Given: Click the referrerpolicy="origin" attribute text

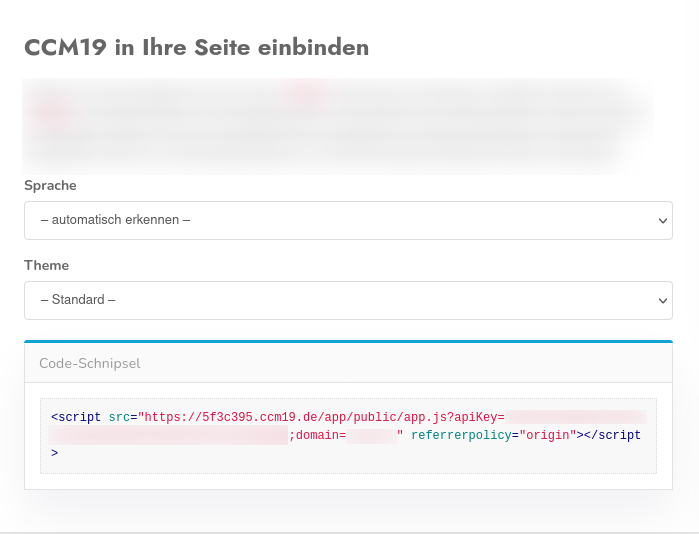Looking at the screenshot, I should 494,435.
